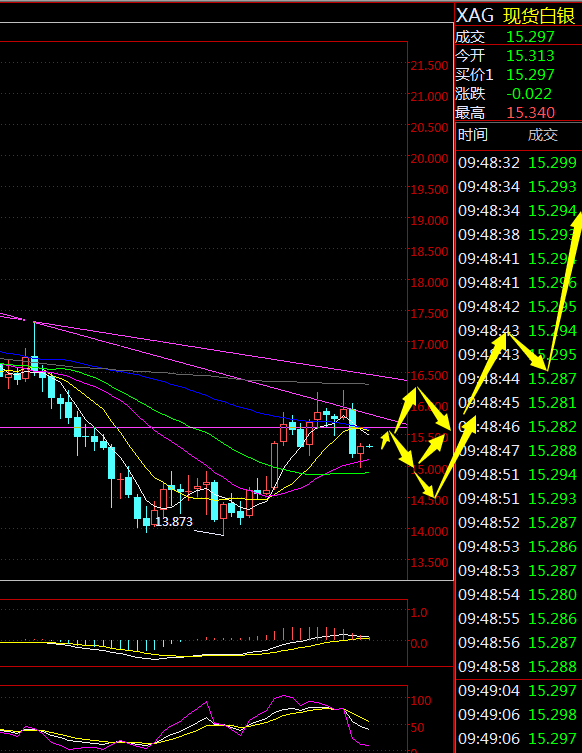Select the 09:48:45 tick at 15.281
Screen dimensions: 582x753
tap(518, 403)
